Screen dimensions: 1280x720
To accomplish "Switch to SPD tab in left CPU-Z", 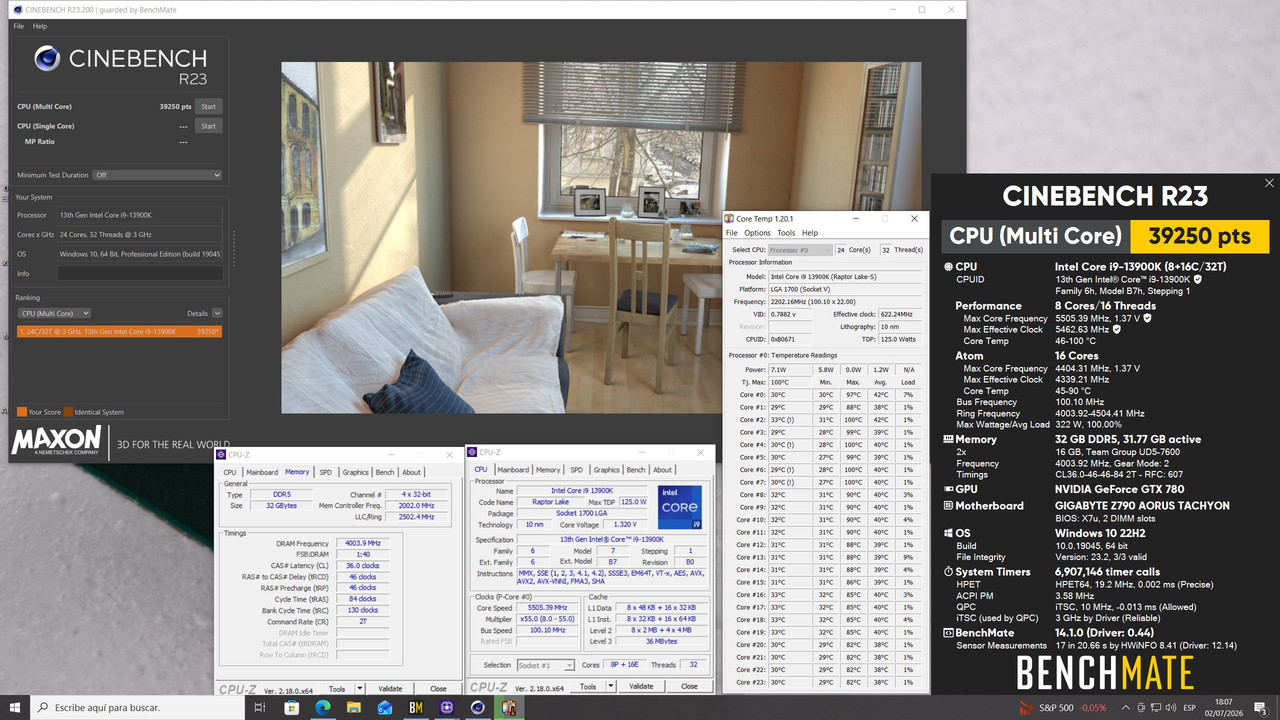I will tap(326, 472).
